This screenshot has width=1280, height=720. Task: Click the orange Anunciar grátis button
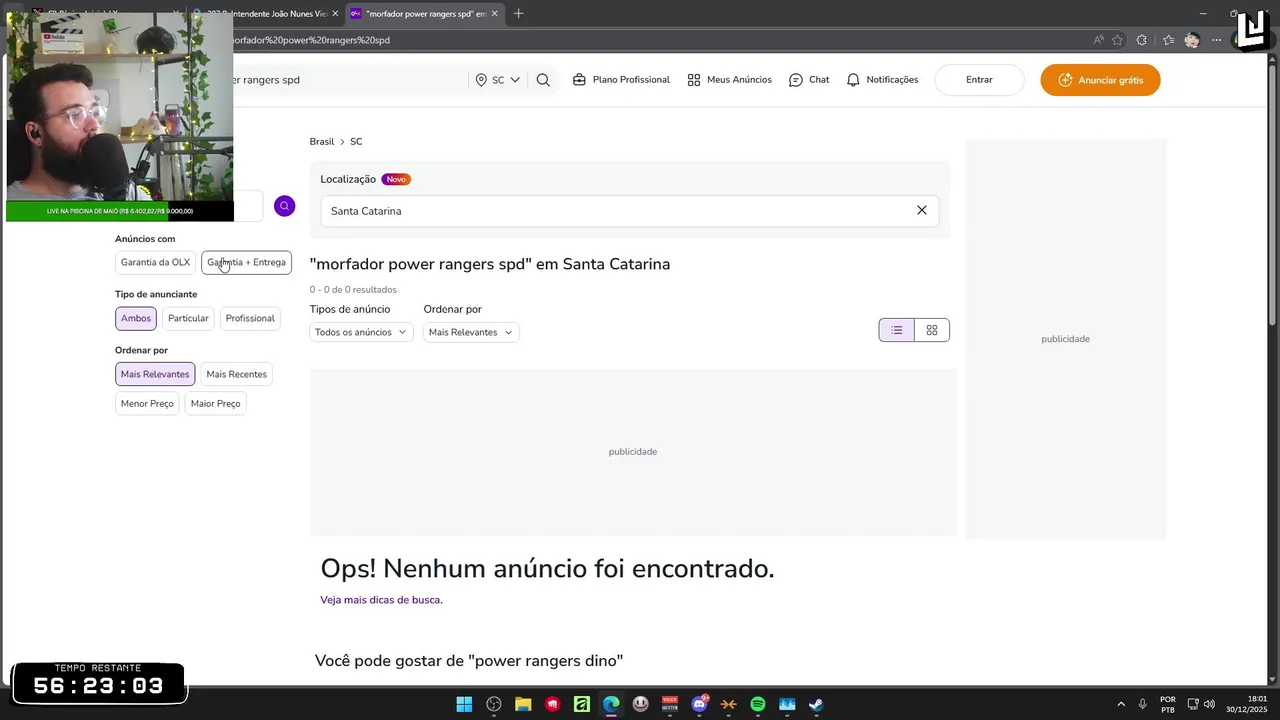[1100, 80]
